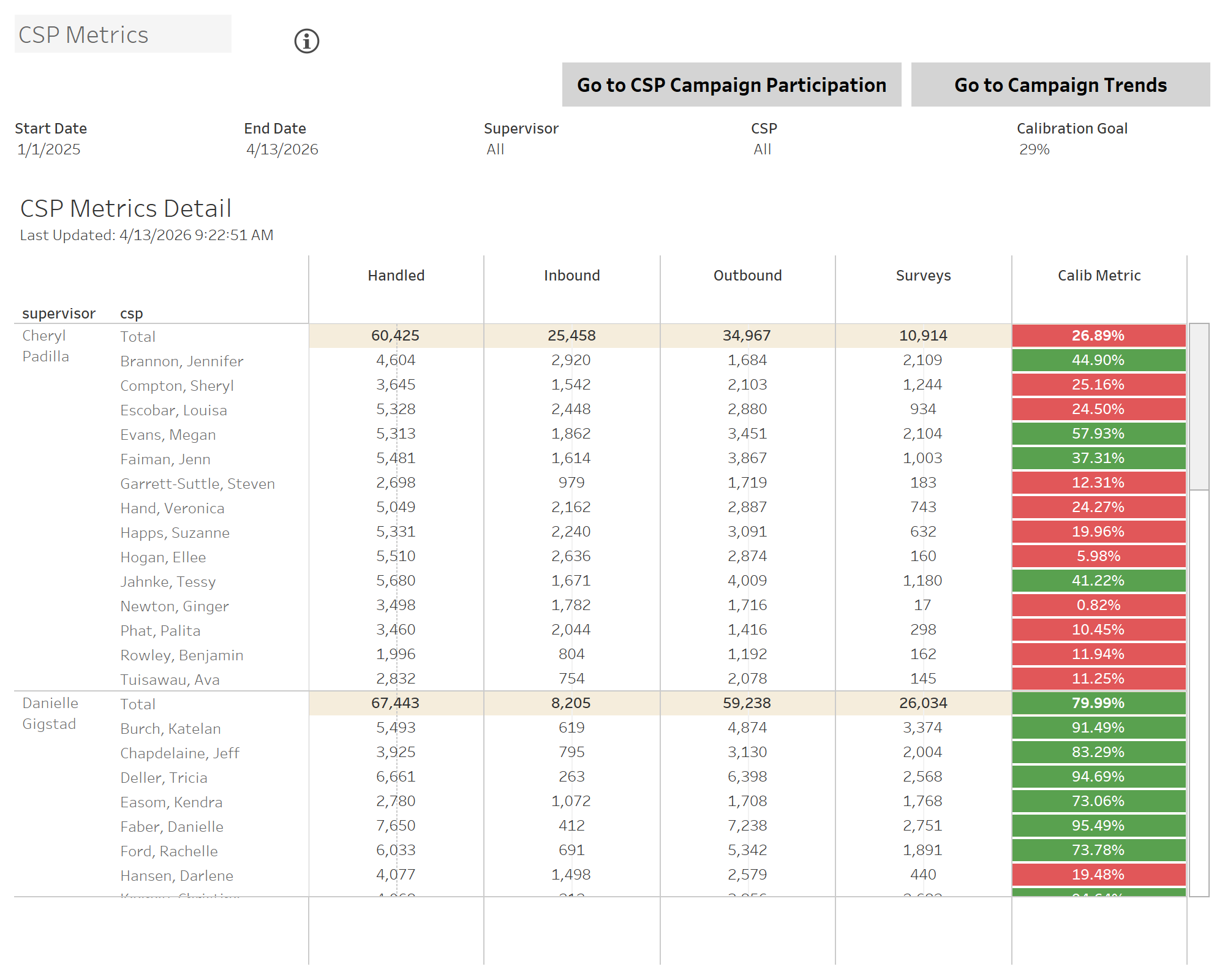Click the green 44.90% bar for Brannon, Jennifer
Screen dimensions: 1225x980
coord(1098,360)
